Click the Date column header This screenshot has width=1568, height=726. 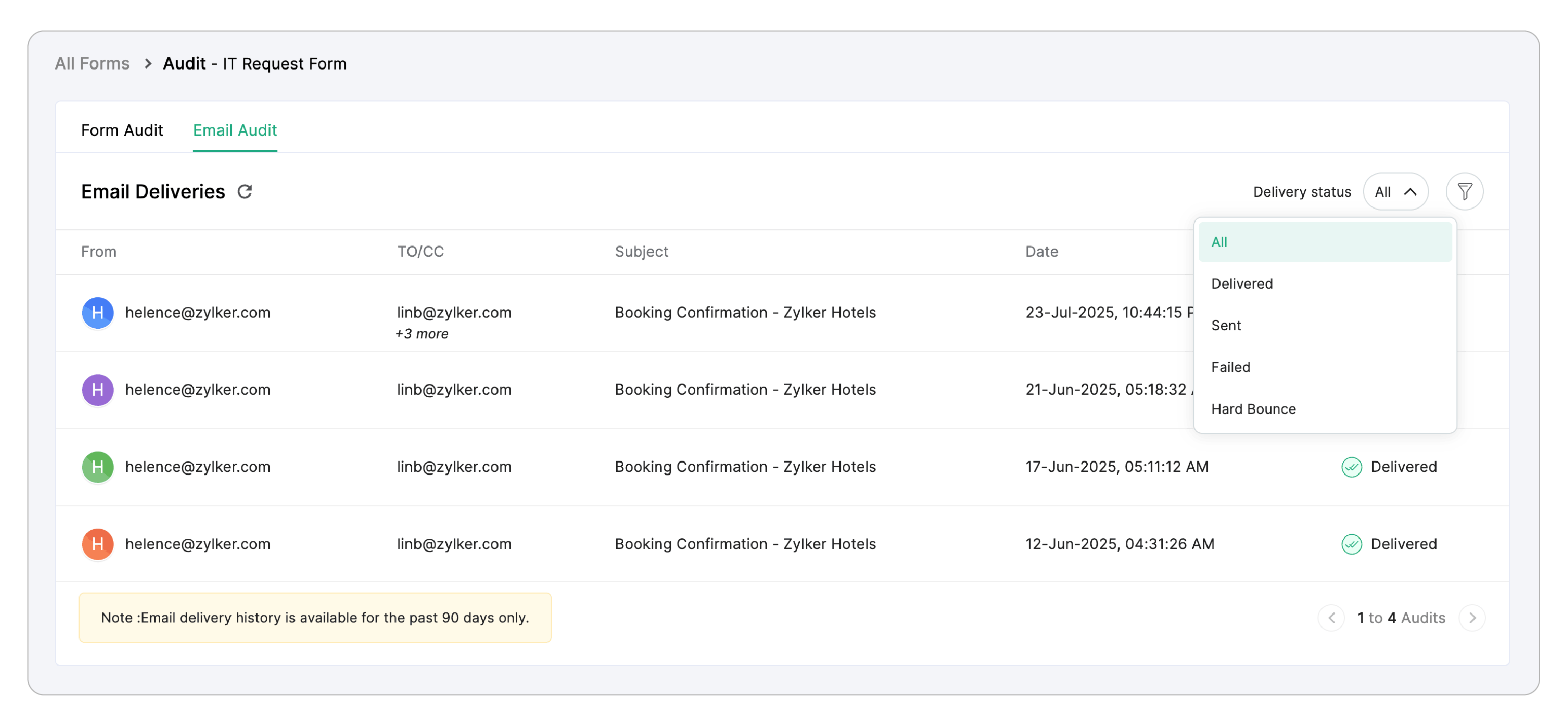pos(1042,252)
